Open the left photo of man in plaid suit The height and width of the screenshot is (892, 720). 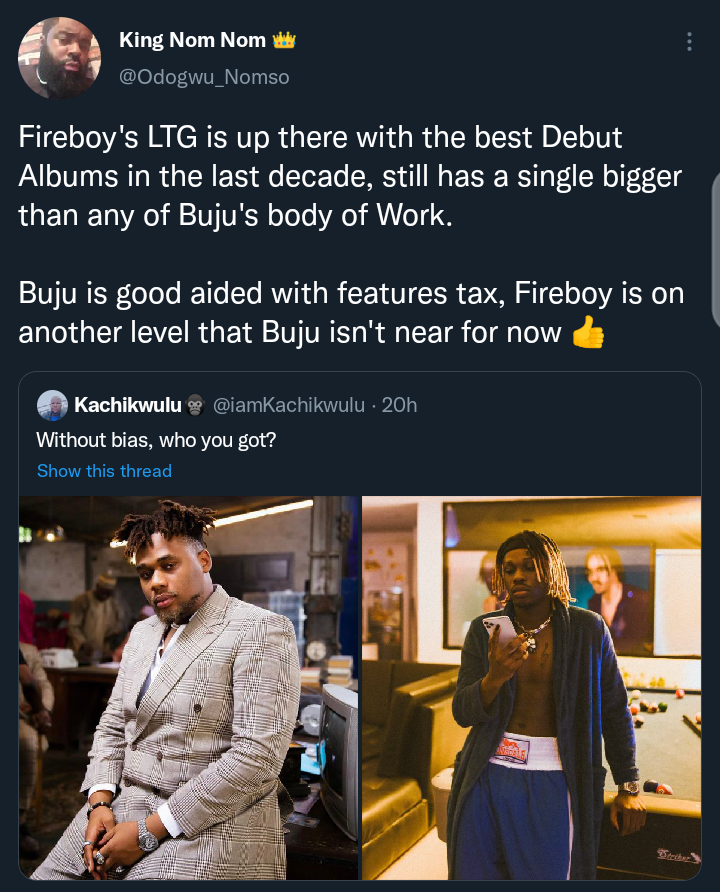189,688
